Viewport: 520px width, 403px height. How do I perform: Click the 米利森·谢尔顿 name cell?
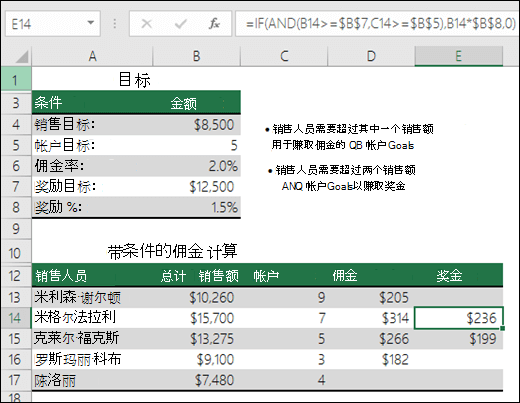pos(92,297)
